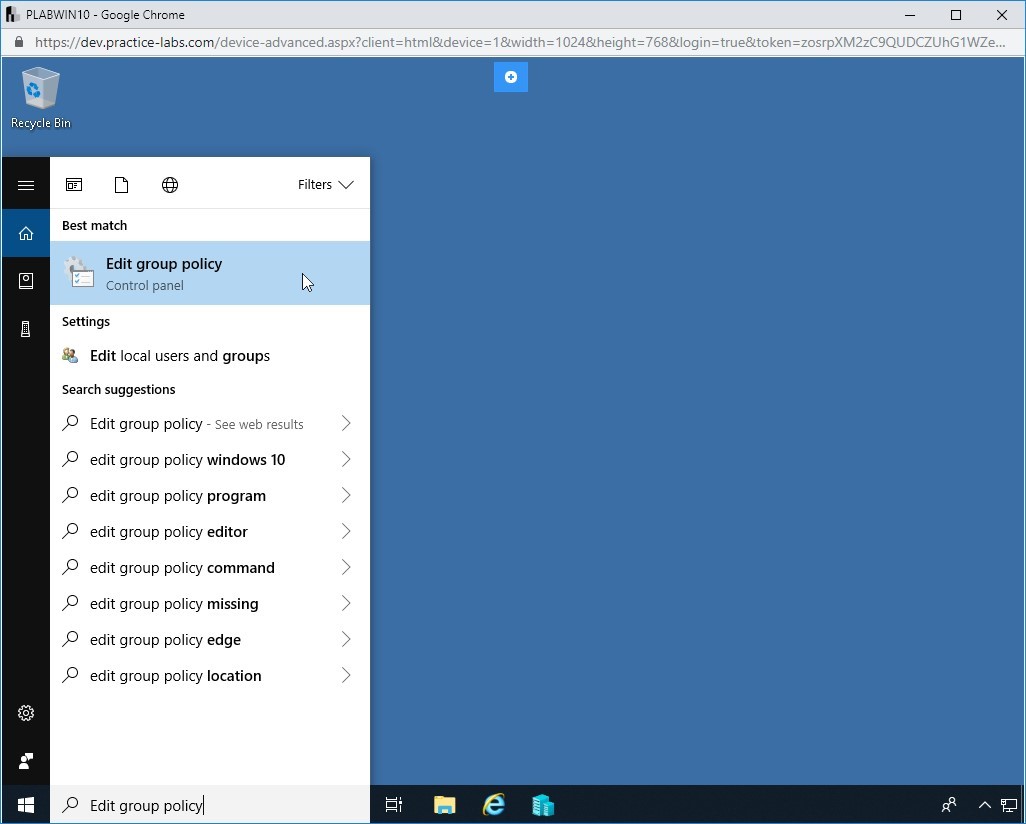The image size is (1026, 824).
Task: Select suggestion 'edit group policy editor'
Action: 210,531
